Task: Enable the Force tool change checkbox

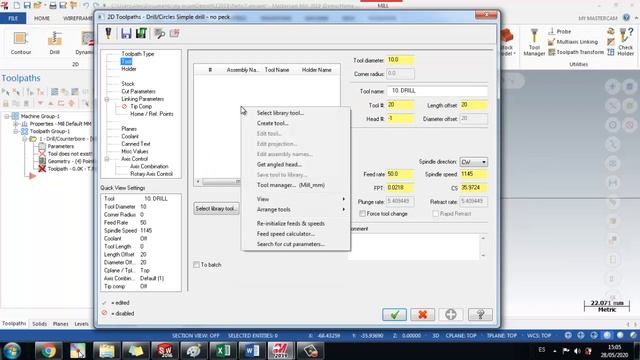Action: [x=362, y=213]
